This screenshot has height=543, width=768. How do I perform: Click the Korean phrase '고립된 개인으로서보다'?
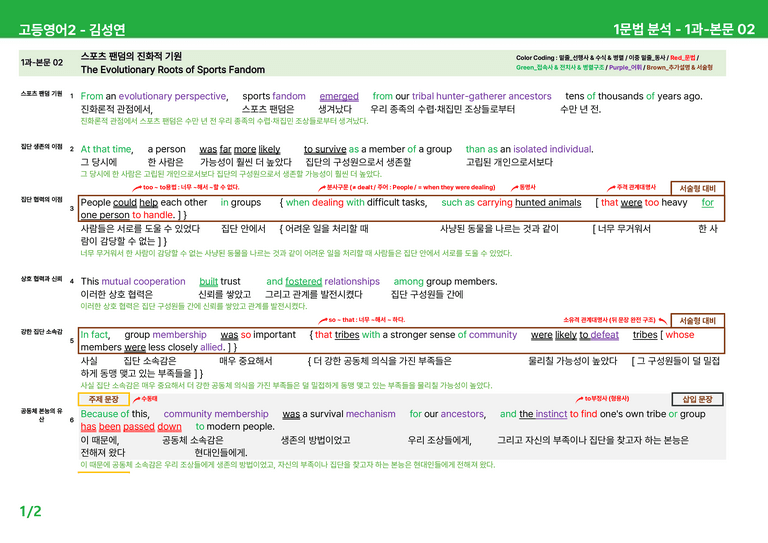coord(509,162)
